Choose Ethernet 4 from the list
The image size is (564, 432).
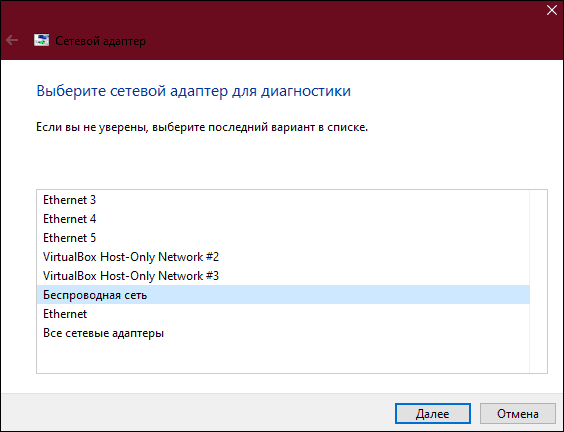click(x=283, y=219)
